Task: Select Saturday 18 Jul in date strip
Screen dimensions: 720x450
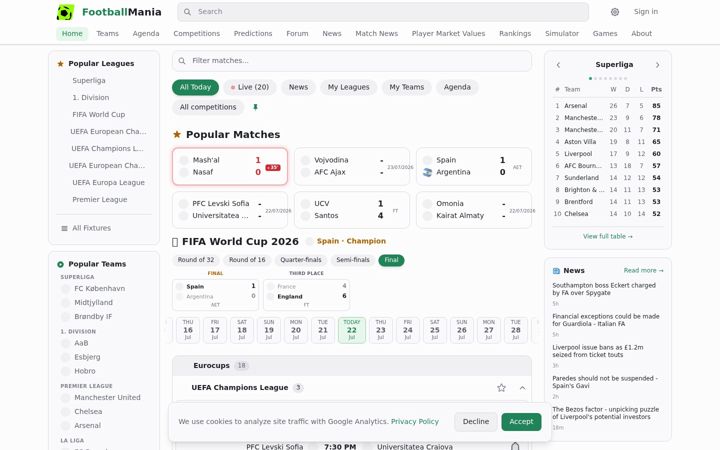Action: [242, 330]
